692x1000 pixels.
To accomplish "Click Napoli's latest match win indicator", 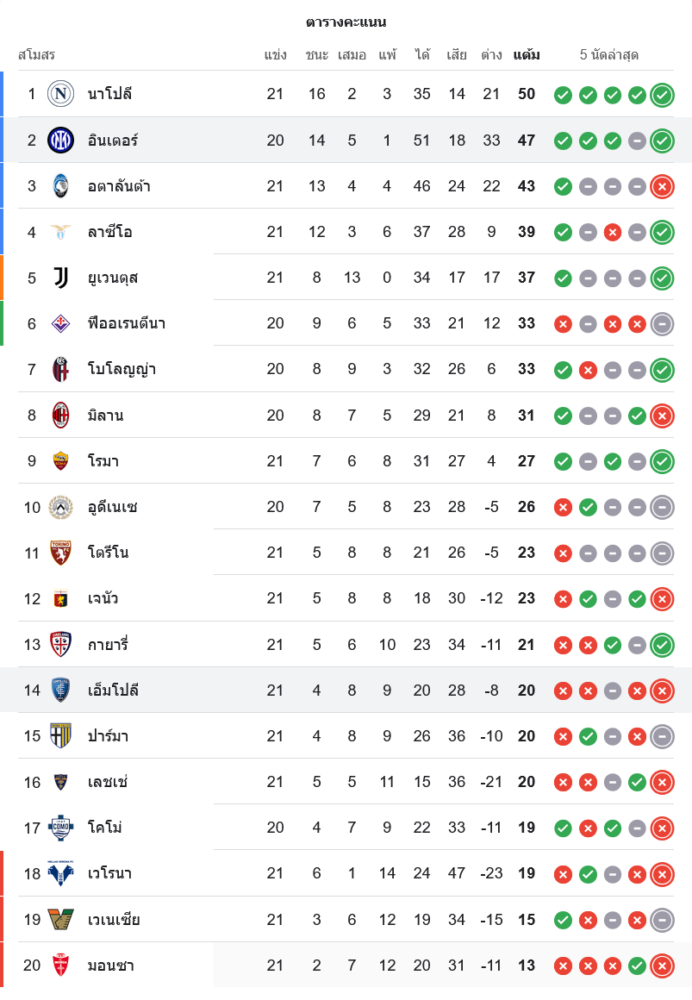I will pyautogui.click(x=662, y=95).
